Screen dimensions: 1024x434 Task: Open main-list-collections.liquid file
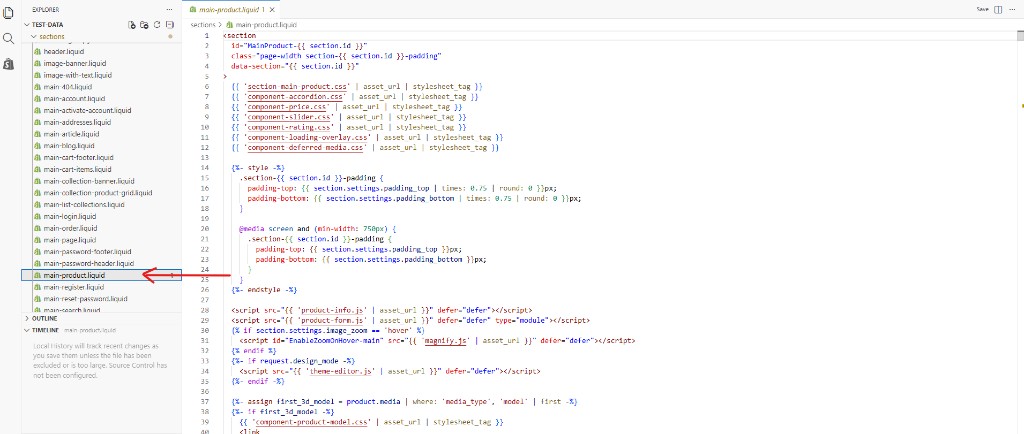(84, 204)
